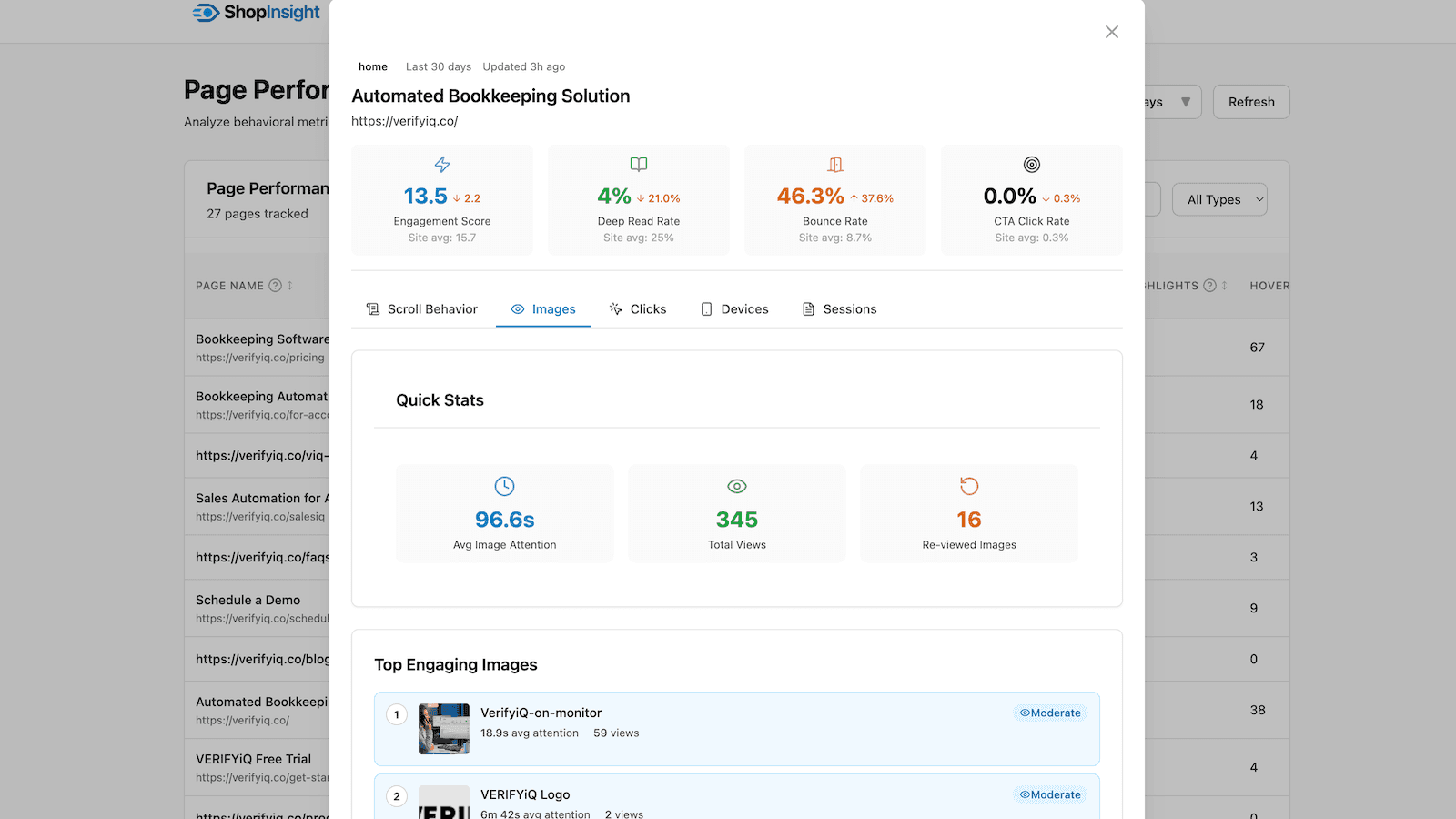
Task: Click the Engagement Score lightning icon
Action: [441, 165]
